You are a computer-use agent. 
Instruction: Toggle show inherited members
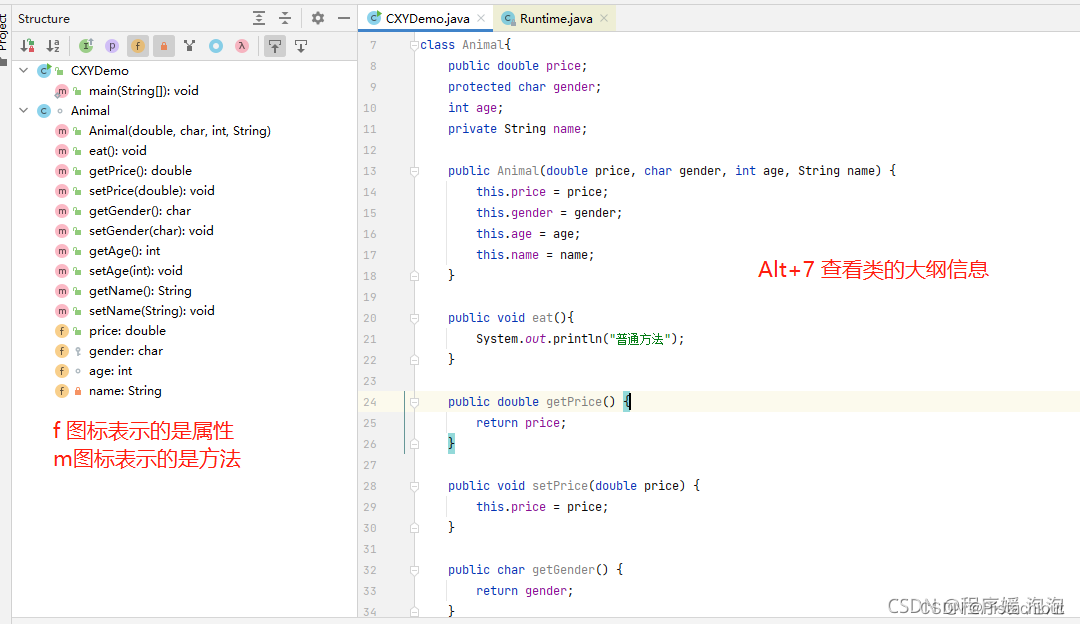[x=86, y=46]
